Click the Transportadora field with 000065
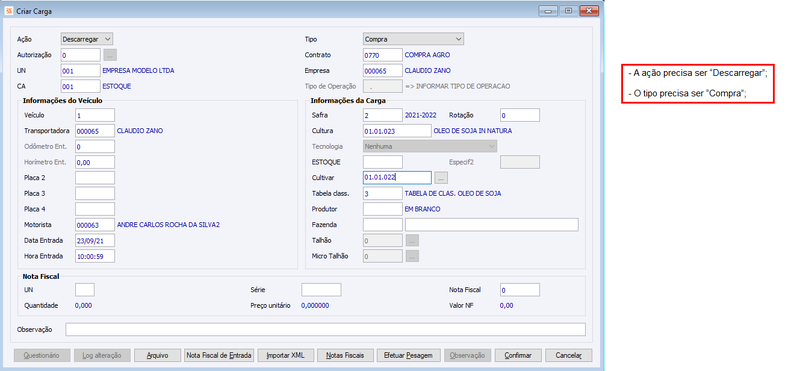The height and width of the screenshot is (371, 800). [95, 131]
